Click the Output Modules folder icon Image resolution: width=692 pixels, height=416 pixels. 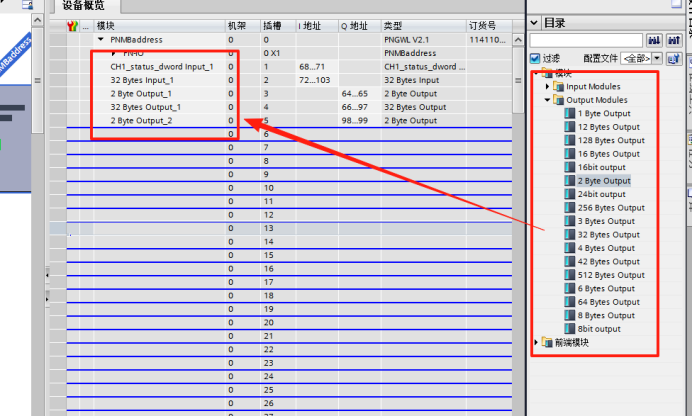pos(558,100)
